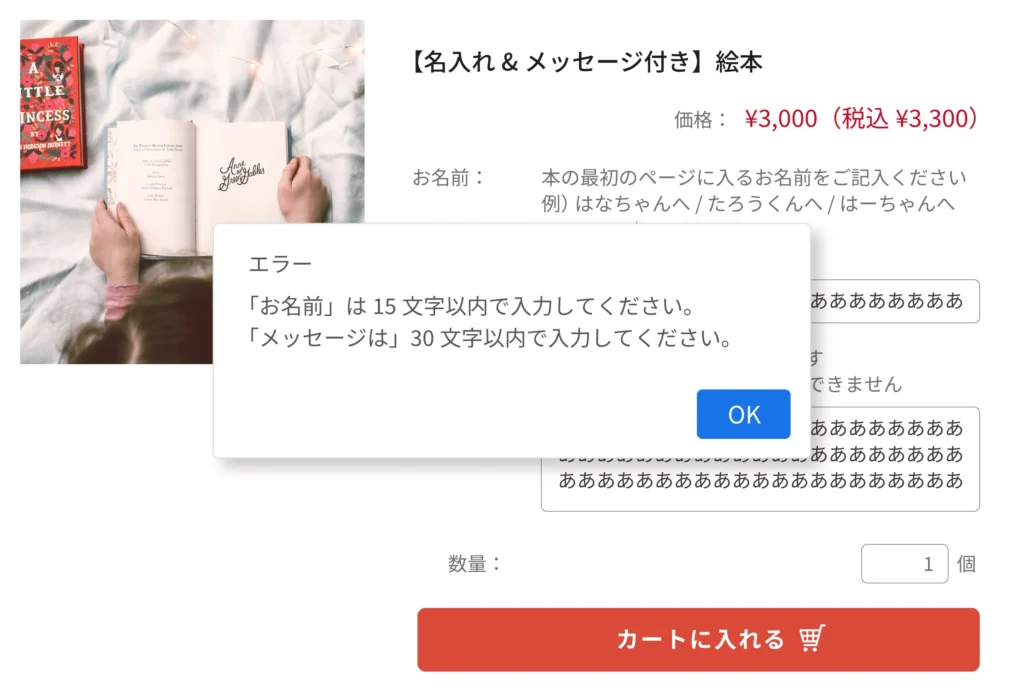The height and width of the screenshot is (692, 1024).
Task: Click the 個 unit label beside the quantity box
Action: [x=967, y=563]
